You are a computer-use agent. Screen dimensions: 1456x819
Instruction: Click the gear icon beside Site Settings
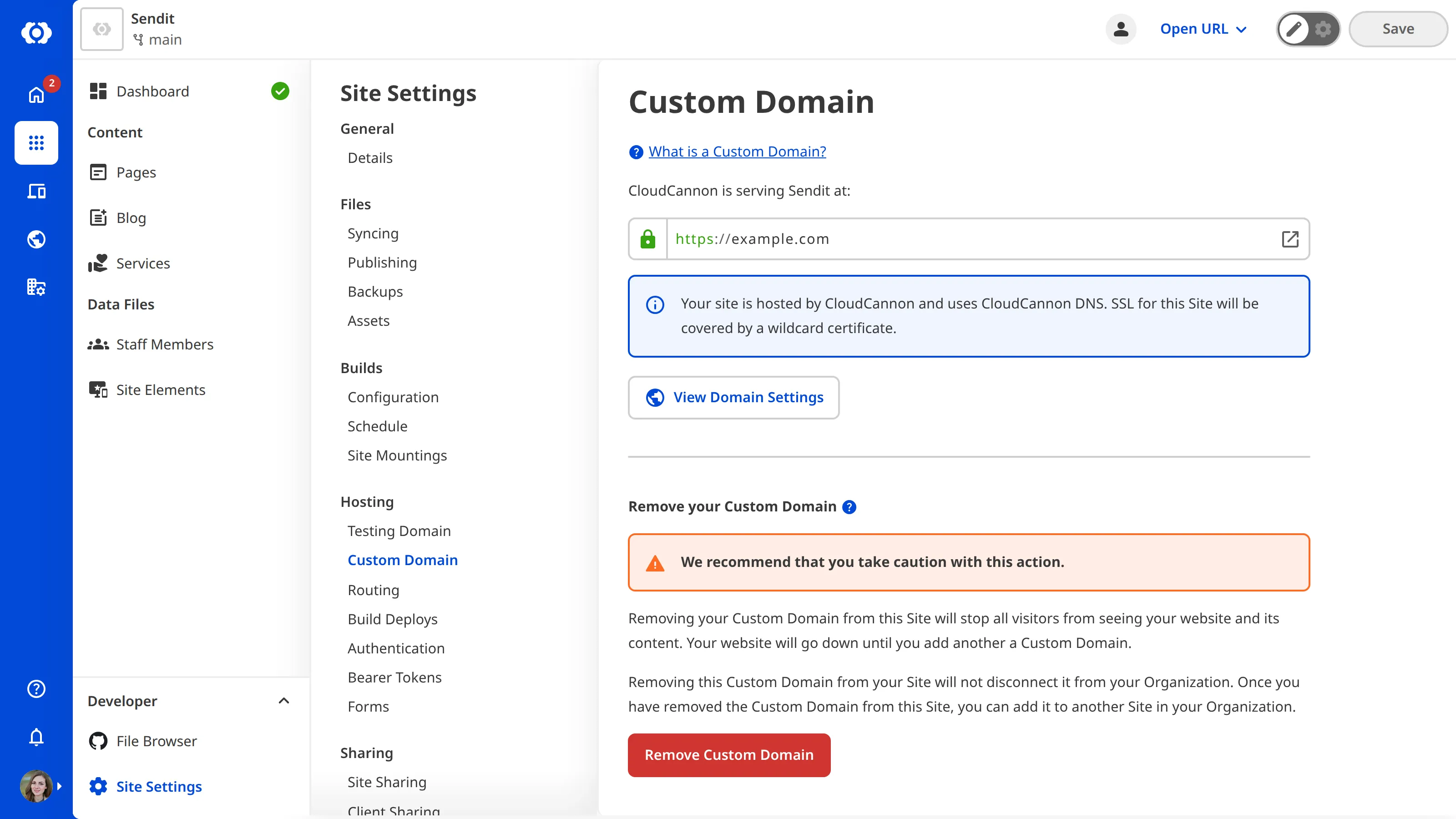pyautogui.click(x=98, y=786)
